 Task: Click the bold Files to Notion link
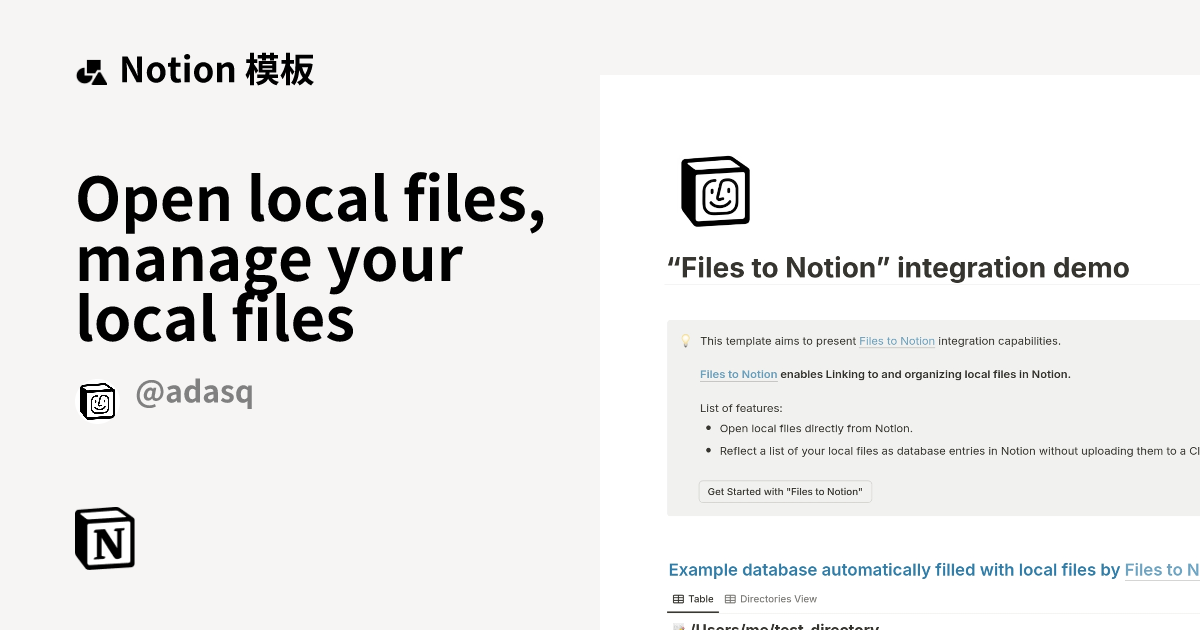coord(738,374)
